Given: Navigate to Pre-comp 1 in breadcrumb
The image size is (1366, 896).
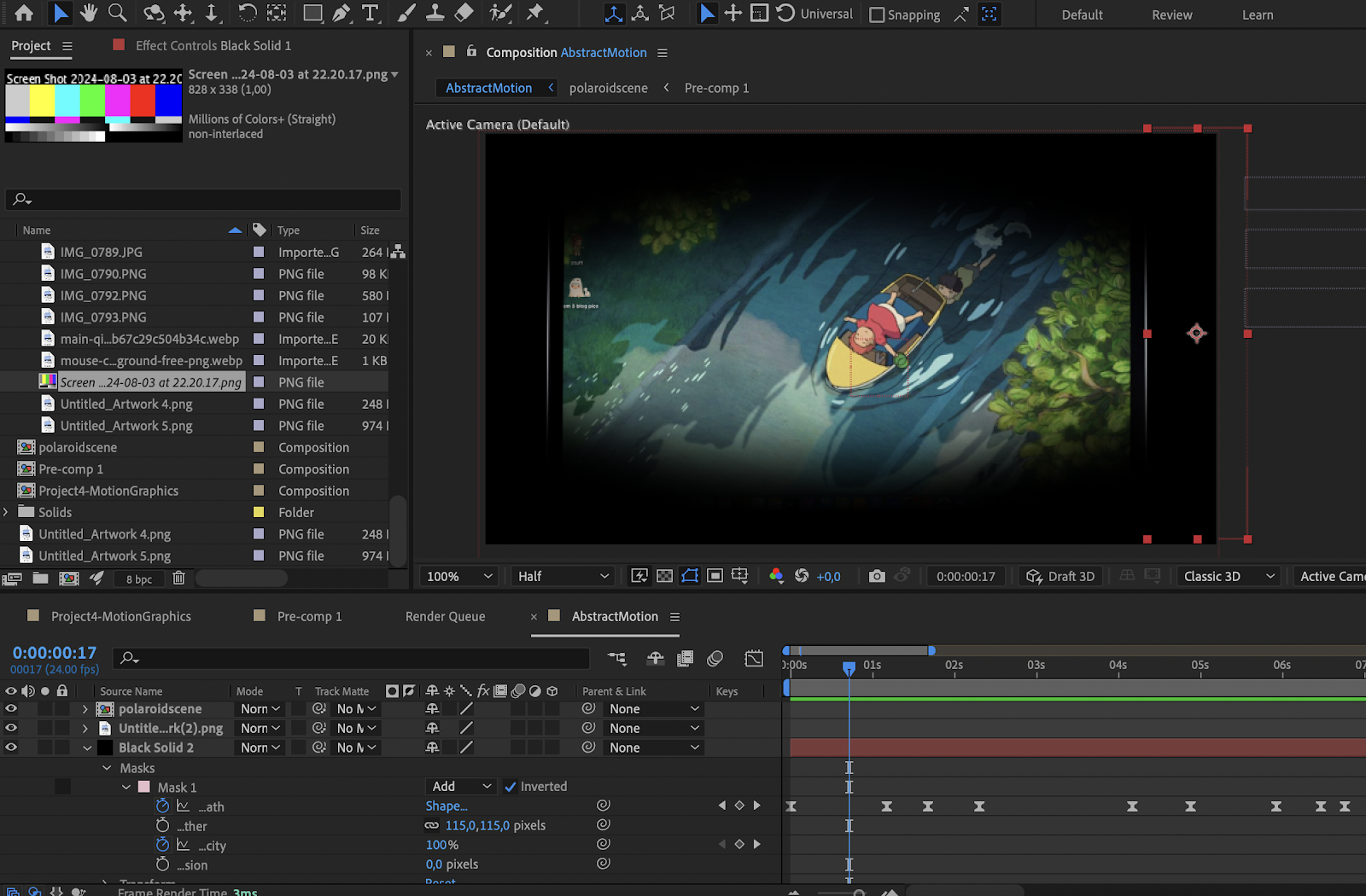Looking at the screenshot, I should (x=716, y=88).
